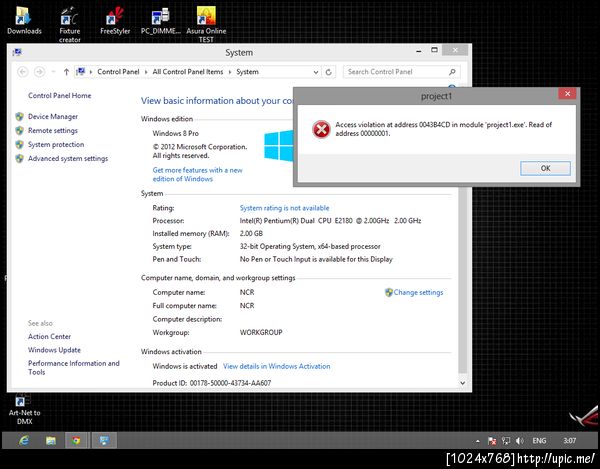Minimize the System window
The width and height of the screenshot is (600, 469).
click(419, 50)
